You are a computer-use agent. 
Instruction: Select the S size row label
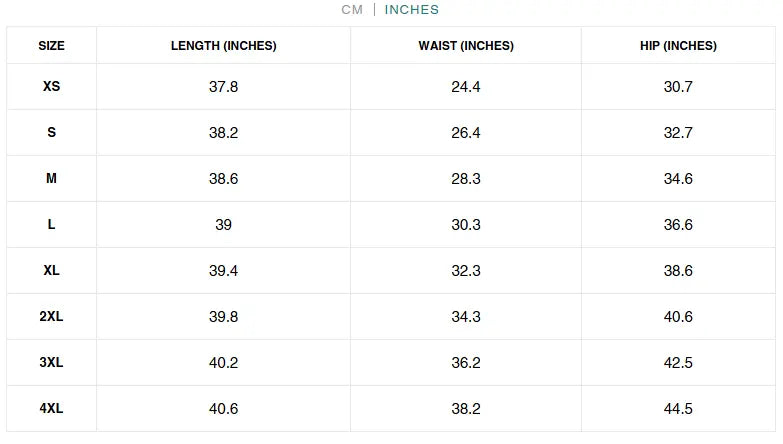pos(52,133)
